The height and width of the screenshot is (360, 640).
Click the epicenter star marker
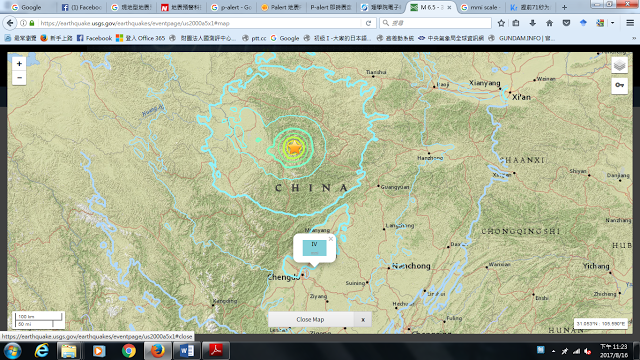click(x=294, y=147)
